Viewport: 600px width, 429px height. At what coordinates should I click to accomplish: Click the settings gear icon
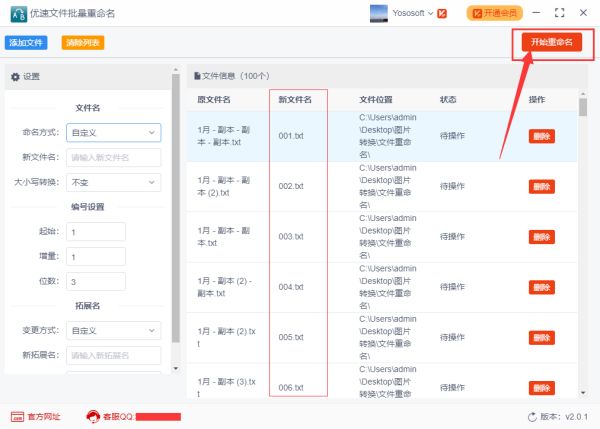[x=15, y=77]
